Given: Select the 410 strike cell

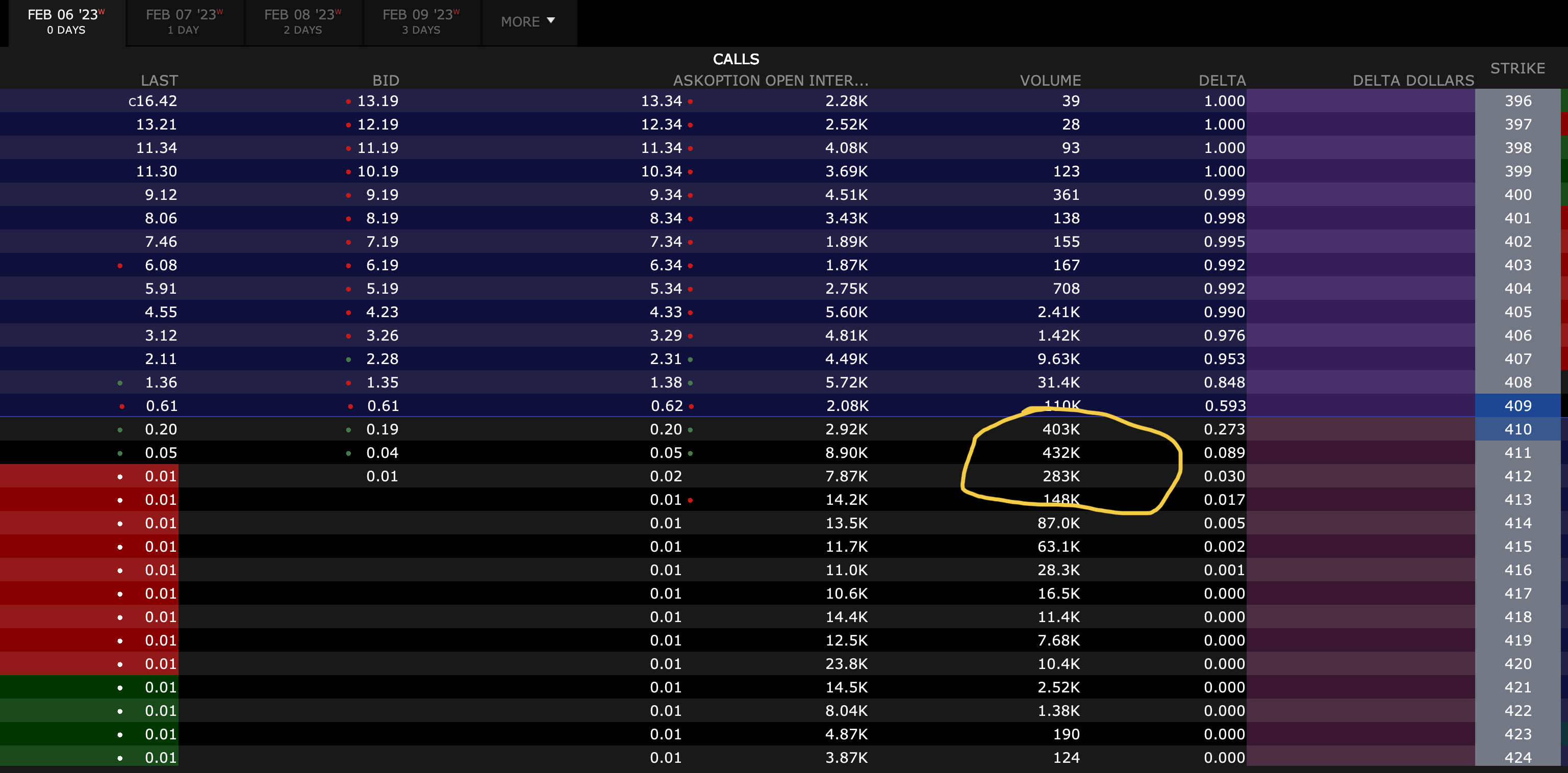Looking at the screenshot, I should coord(1517,429).
